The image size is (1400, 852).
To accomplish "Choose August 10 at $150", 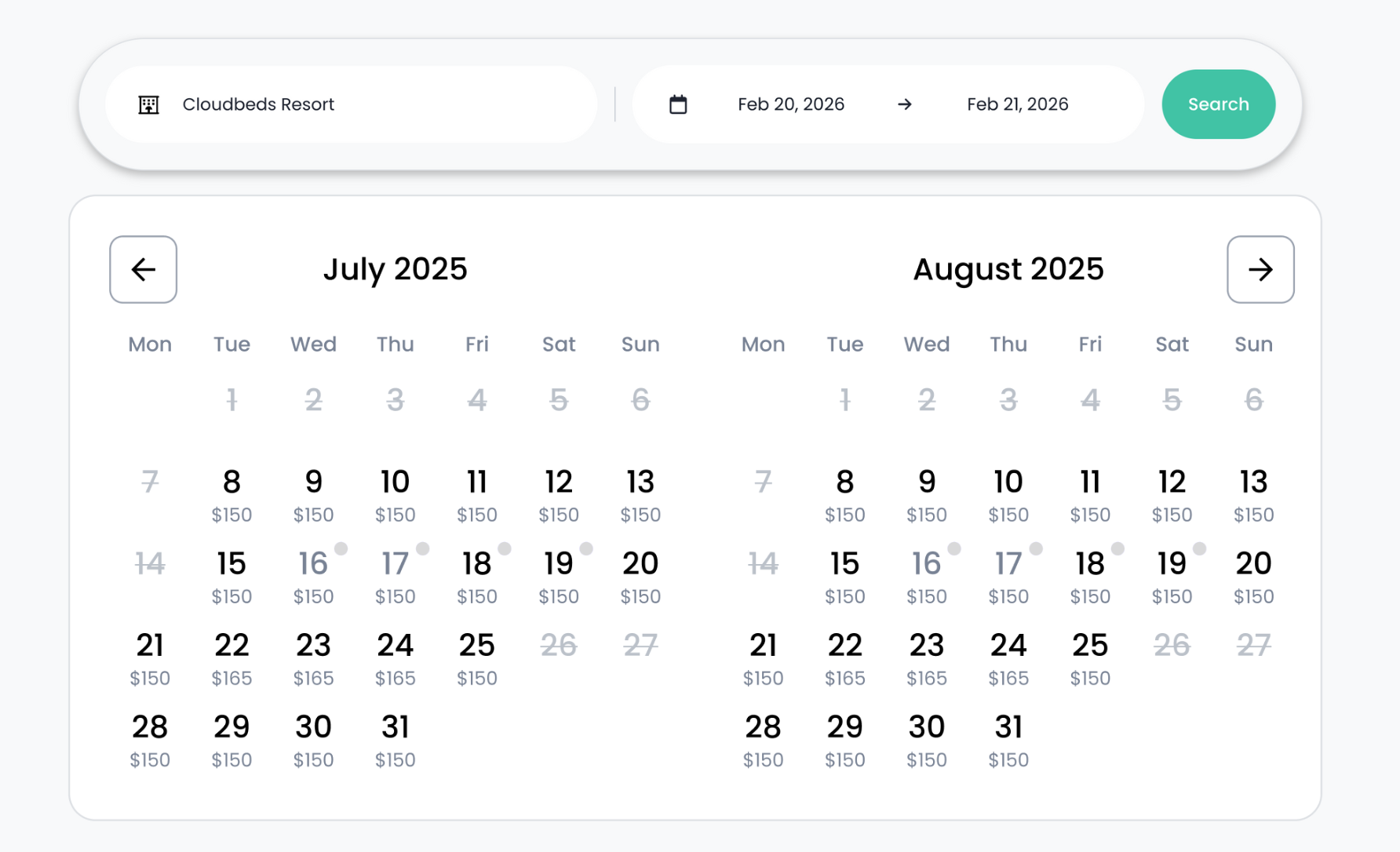I will coord(1008,494).
